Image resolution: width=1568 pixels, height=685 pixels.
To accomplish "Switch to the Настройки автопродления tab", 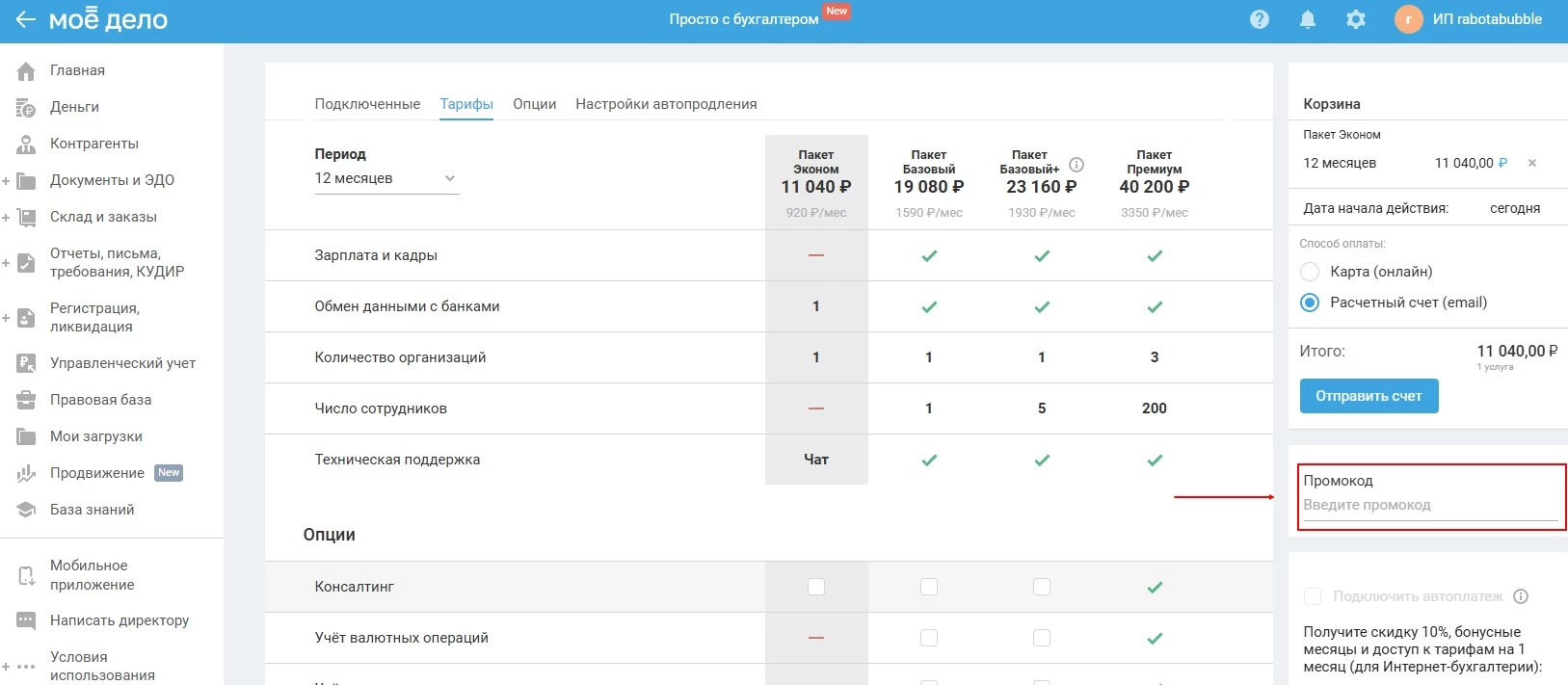I will (x=666, y=104).
